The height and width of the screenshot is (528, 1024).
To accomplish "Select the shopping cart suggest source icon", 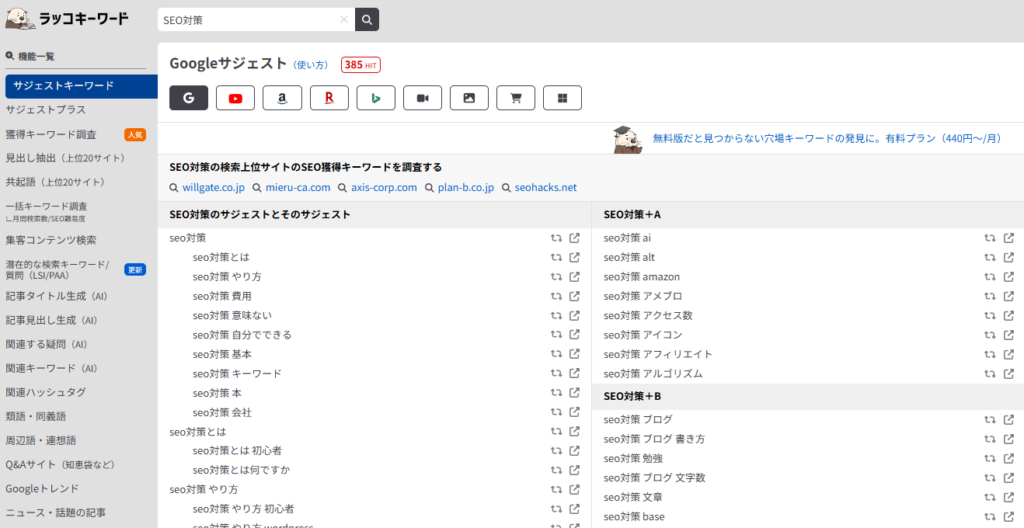I will click(x=516, y=98).
